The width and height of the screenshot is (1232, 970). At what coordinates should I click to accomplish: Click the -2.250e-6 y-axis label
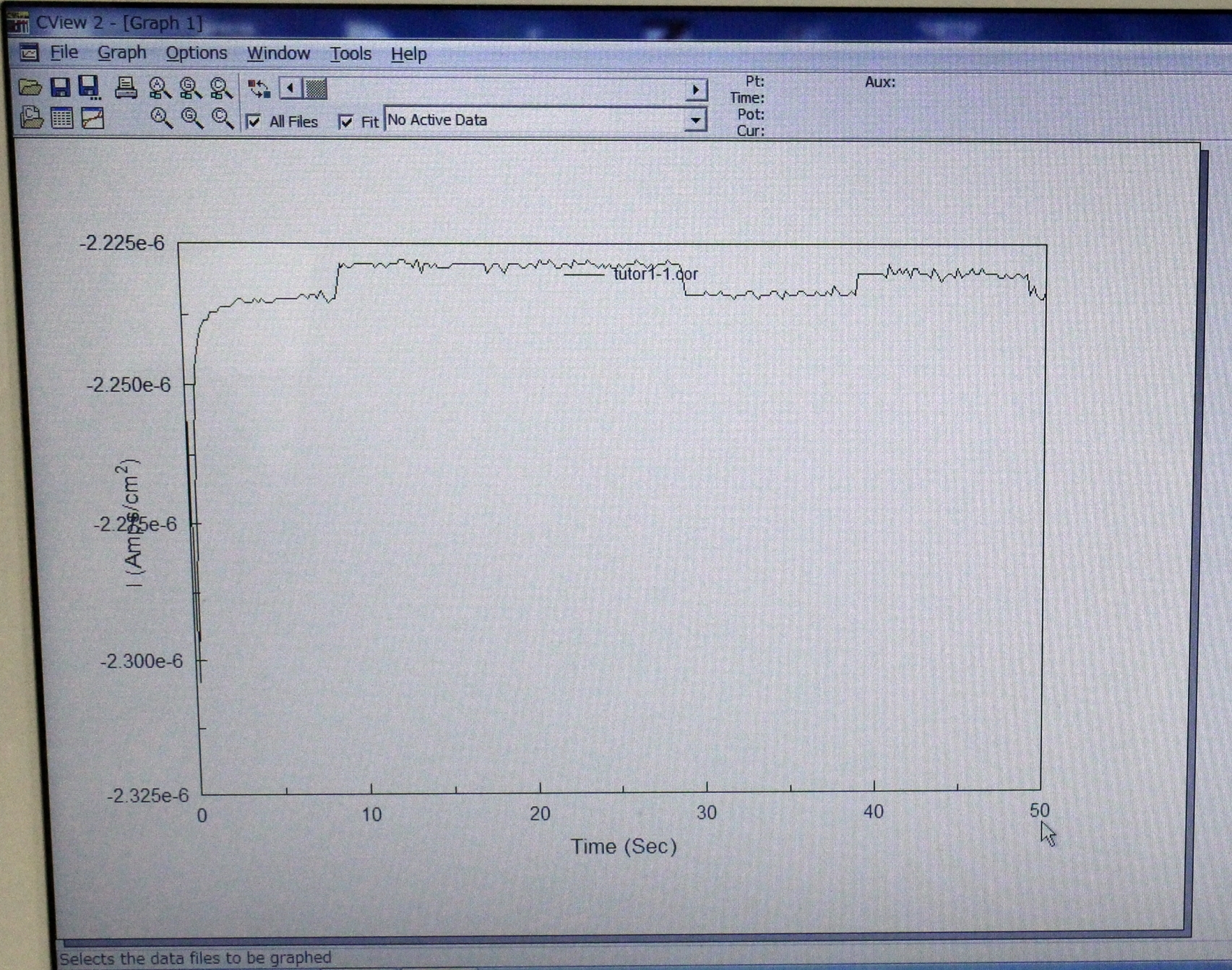[129, 385]
